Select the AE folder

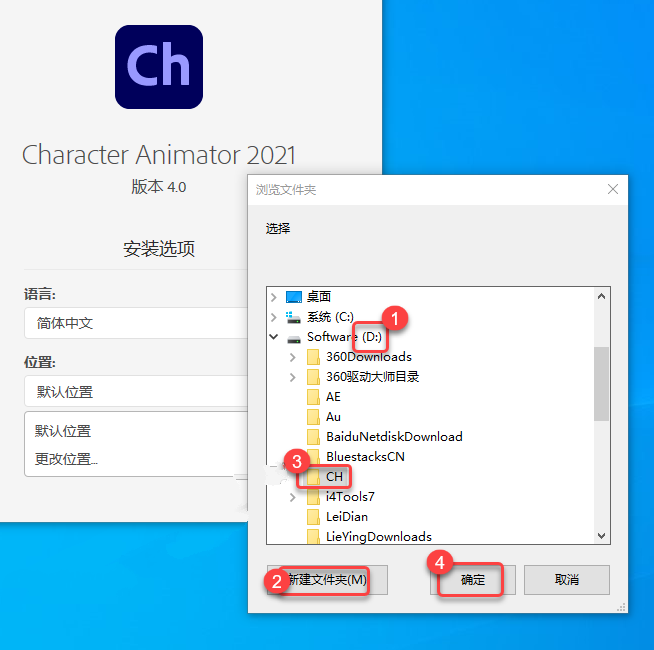[324, 397]
